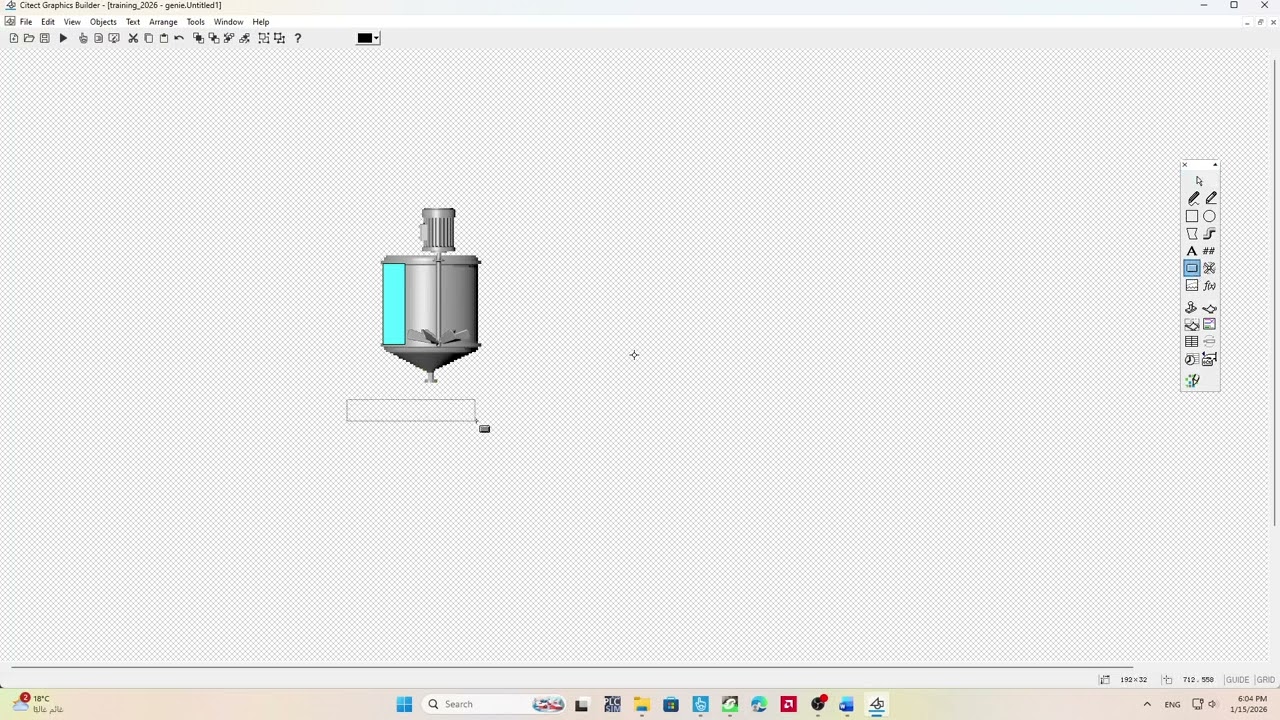Show hidden system tray icons

pos(1147,704)
